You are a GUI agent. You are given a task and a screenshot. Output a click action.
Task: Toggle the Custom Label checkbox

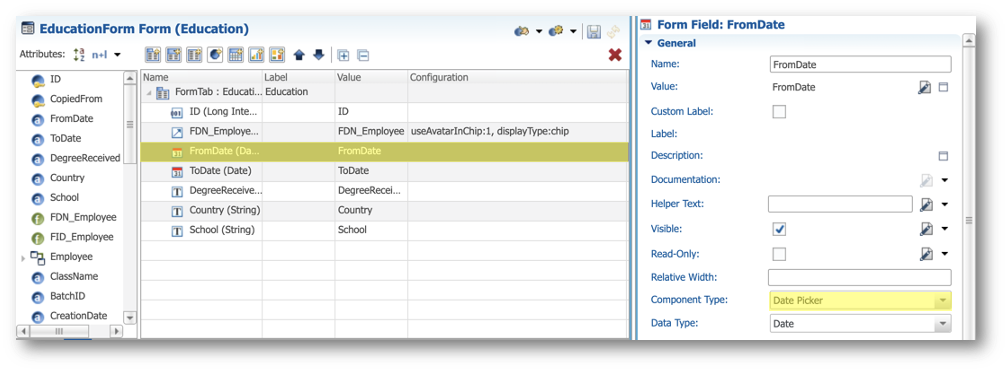778,112
